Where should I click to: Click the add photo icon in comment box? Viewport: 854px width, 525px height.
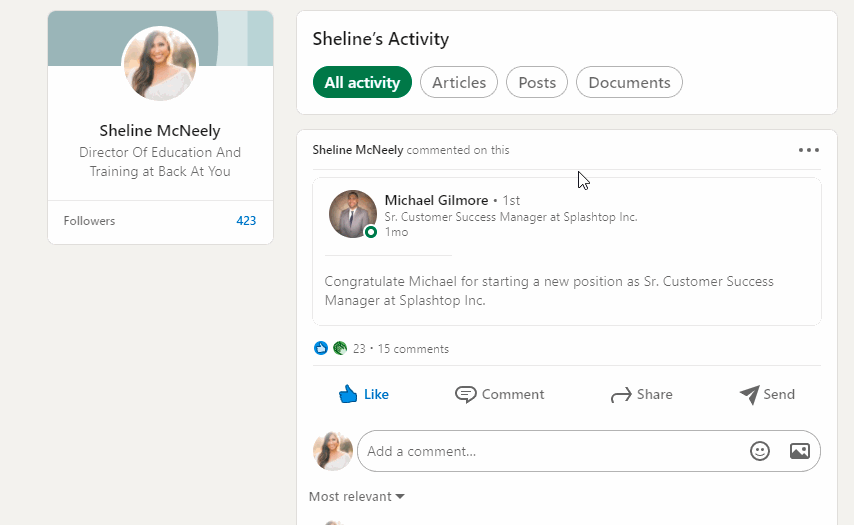800,451
